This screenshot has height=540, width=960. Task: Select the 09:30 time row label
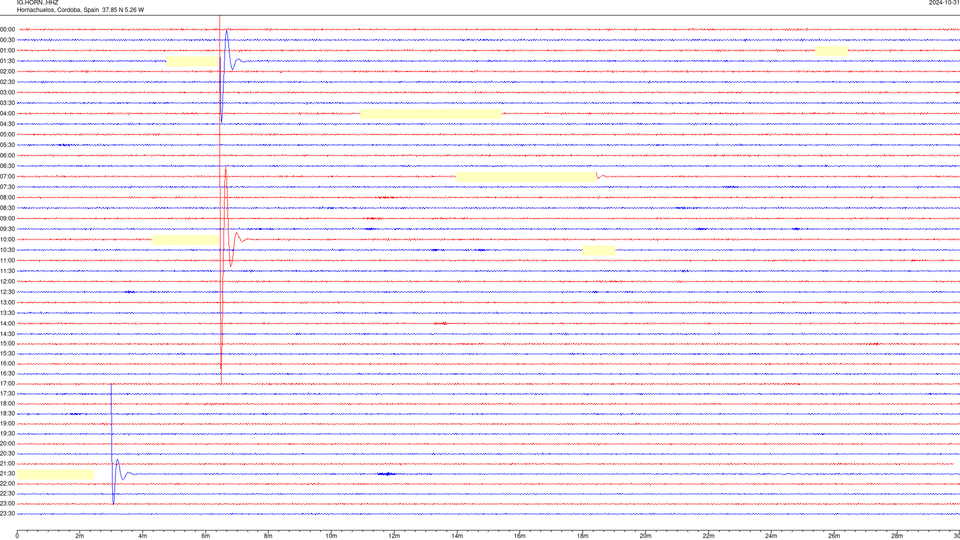(x=7, y=229)
